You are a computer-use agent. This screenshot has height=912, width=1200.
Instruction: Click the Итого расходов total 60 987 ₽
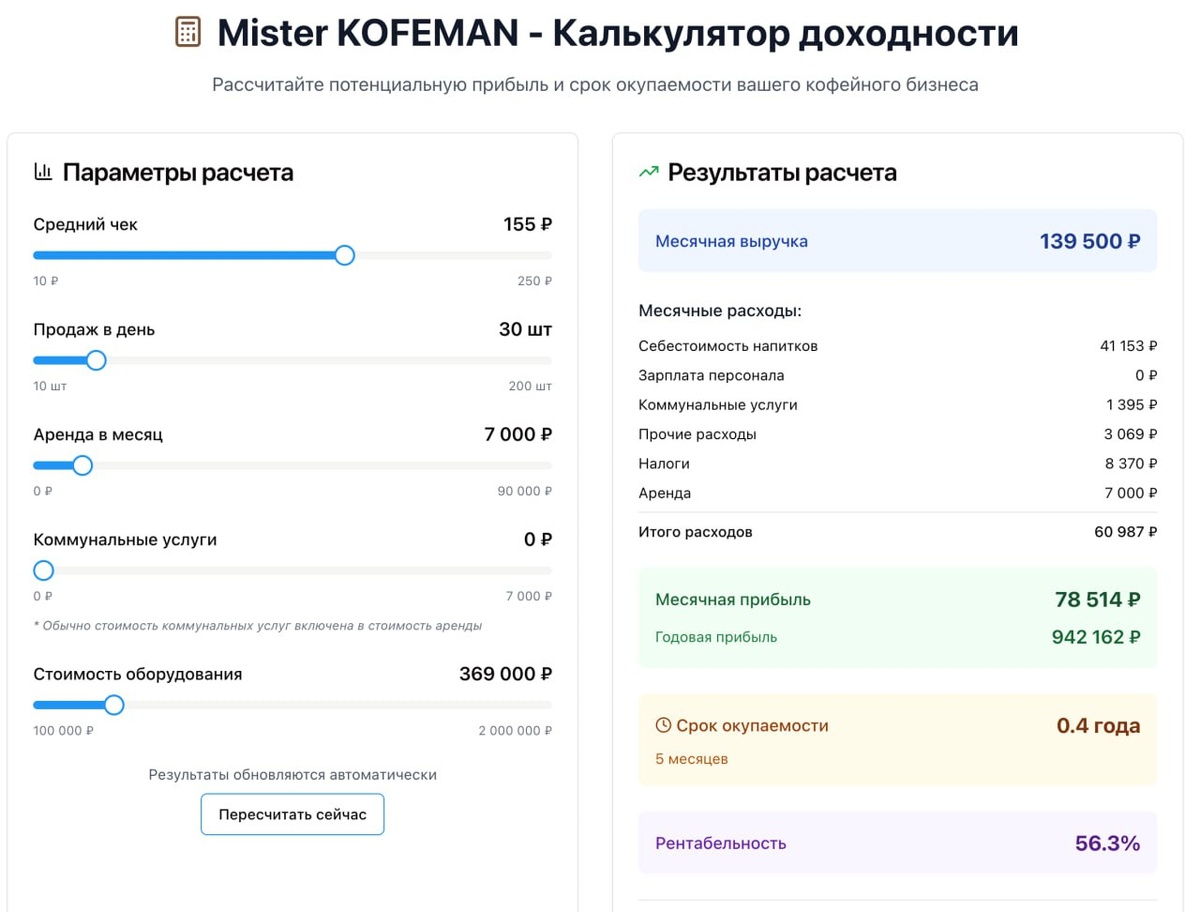1125,532
